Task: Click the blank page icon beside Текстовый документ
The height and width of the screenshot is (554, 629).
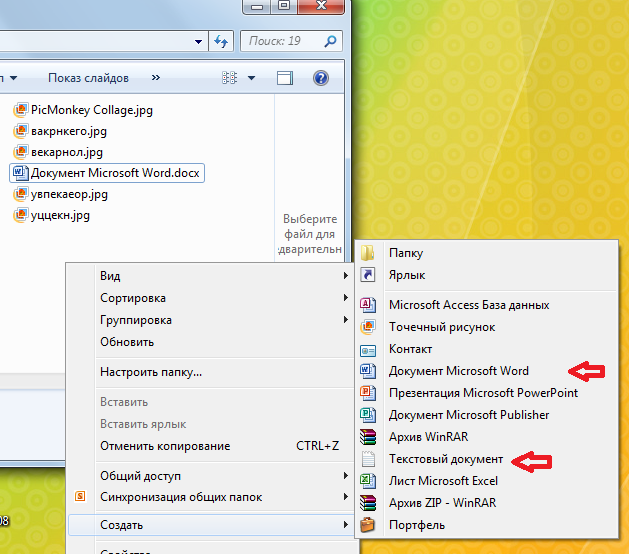Action: click(x=368, y=459)
